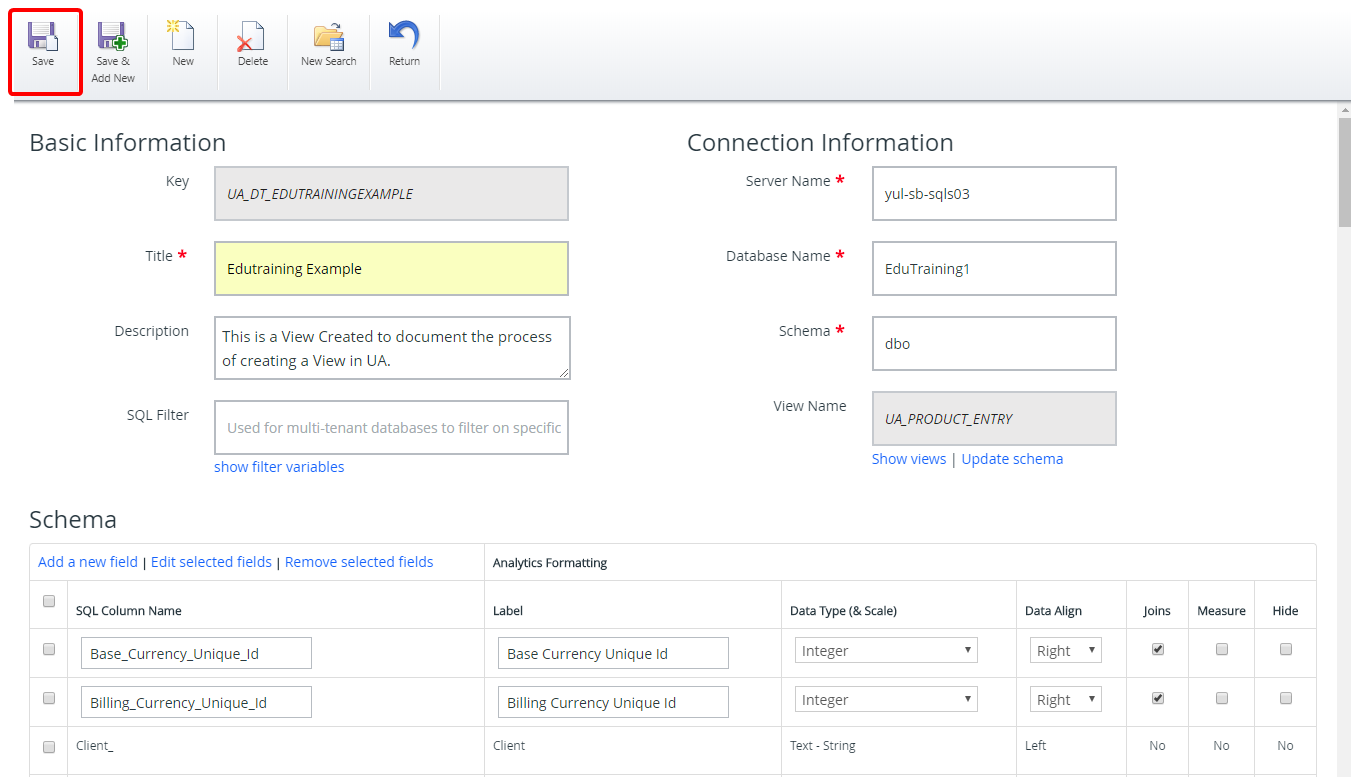Click Add a new field link
The width and height of the screenshot is (1351, 777).
click(x=88, y=562)
